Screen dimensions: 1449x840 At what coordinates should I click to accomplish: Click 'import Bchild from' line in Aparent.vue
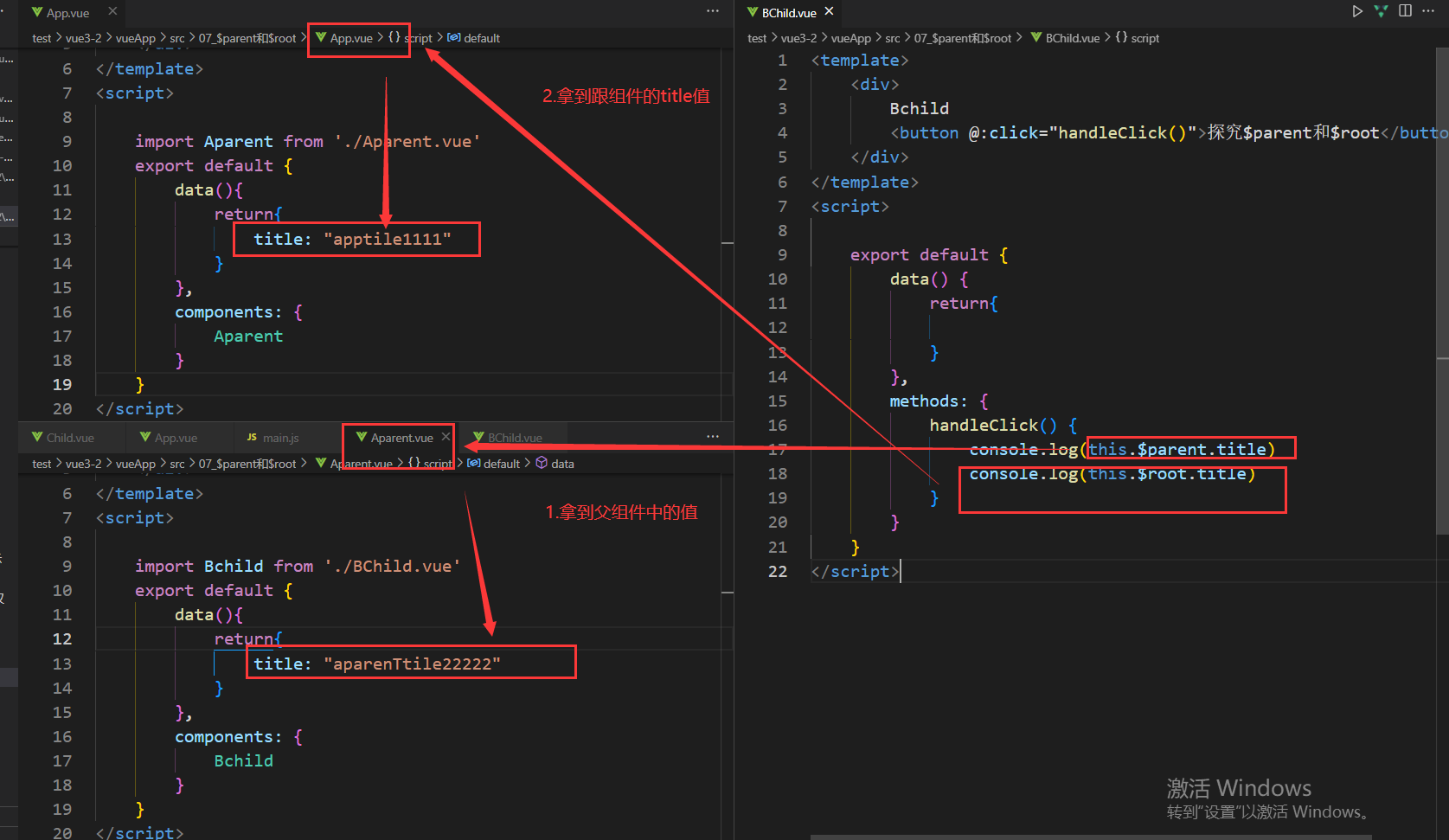pyautogui.click(x=298, y=566)
